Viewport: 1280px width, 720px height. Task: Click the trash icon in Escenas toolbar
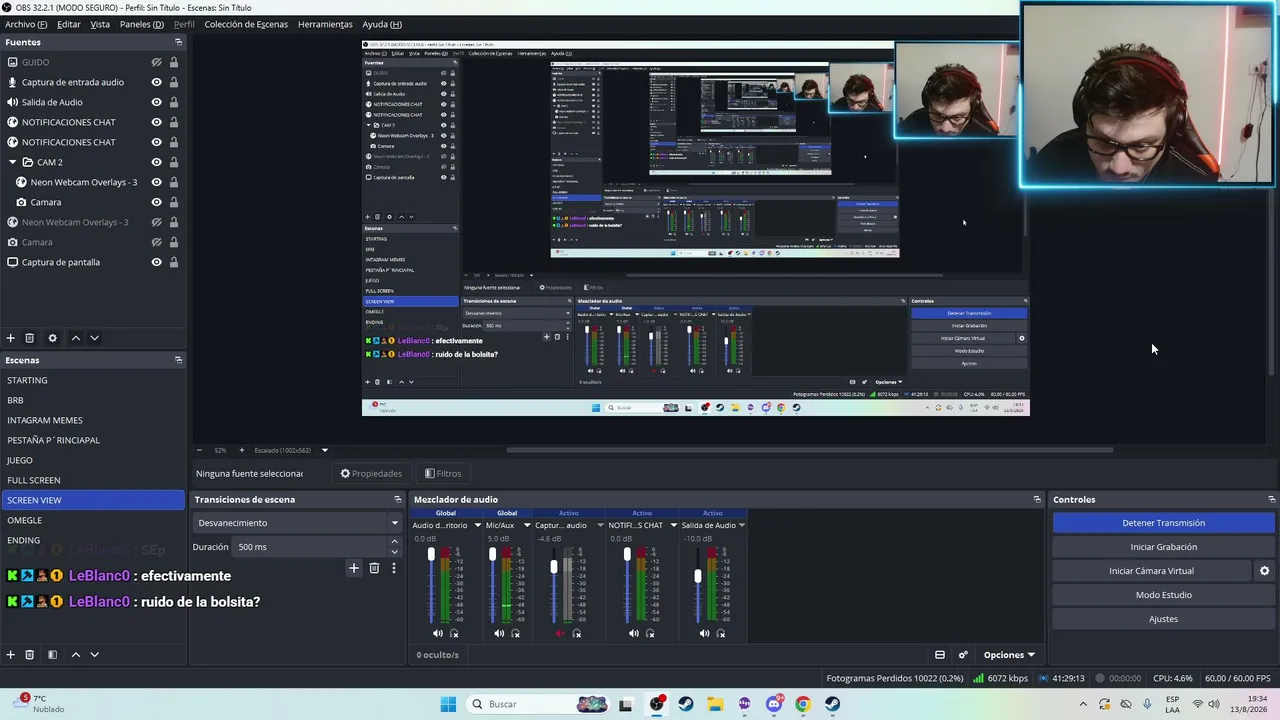point(29,654)
